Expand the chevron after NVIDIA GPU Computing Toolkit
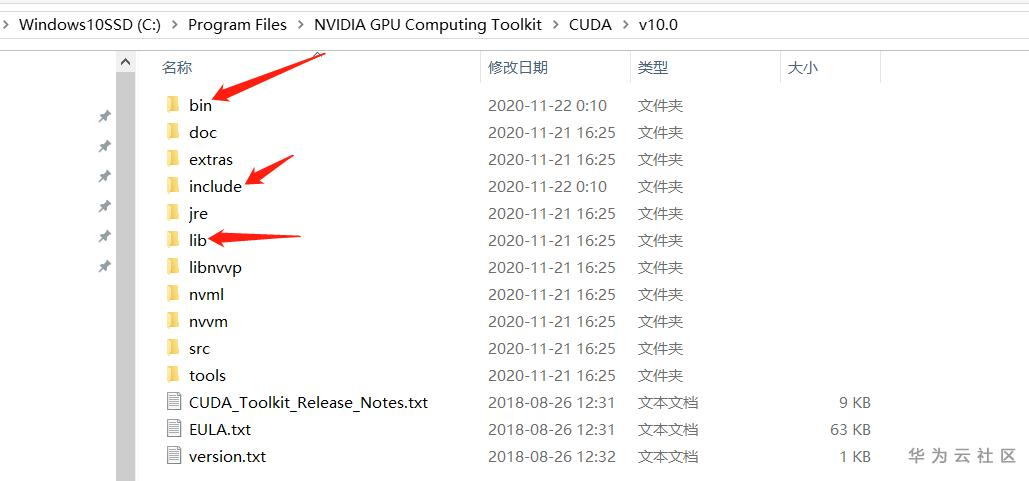Image resolution: width=1029 pixels, height=481 pixels. [x=556, y=25]
